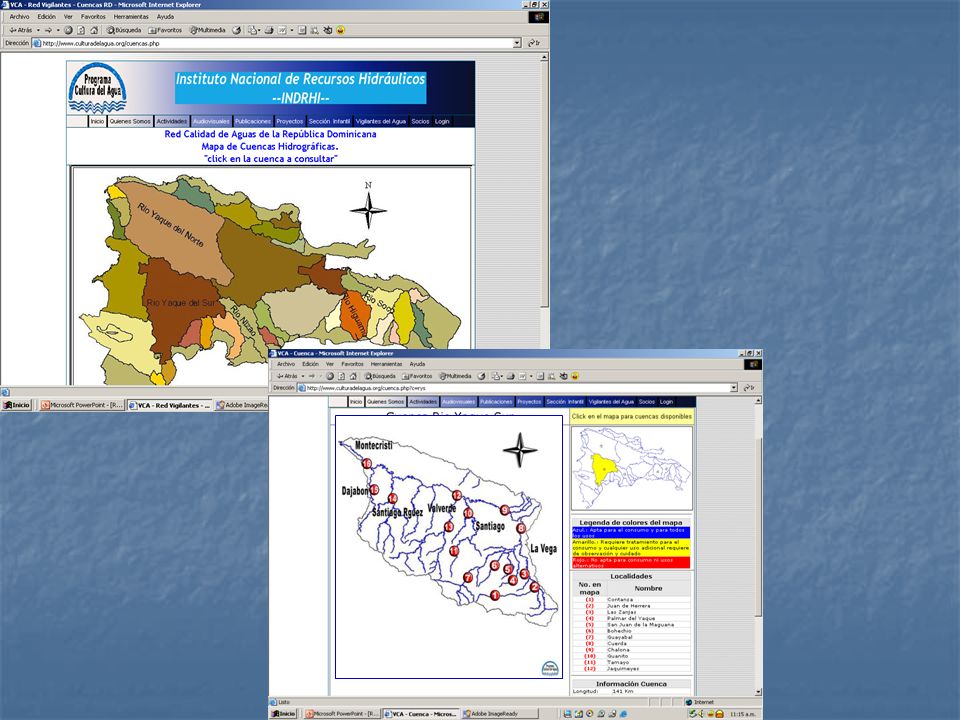This screenshot has height=720, width=960.
Task: Click Programa Cultura del Agua logo
Action: pos(97,88)
